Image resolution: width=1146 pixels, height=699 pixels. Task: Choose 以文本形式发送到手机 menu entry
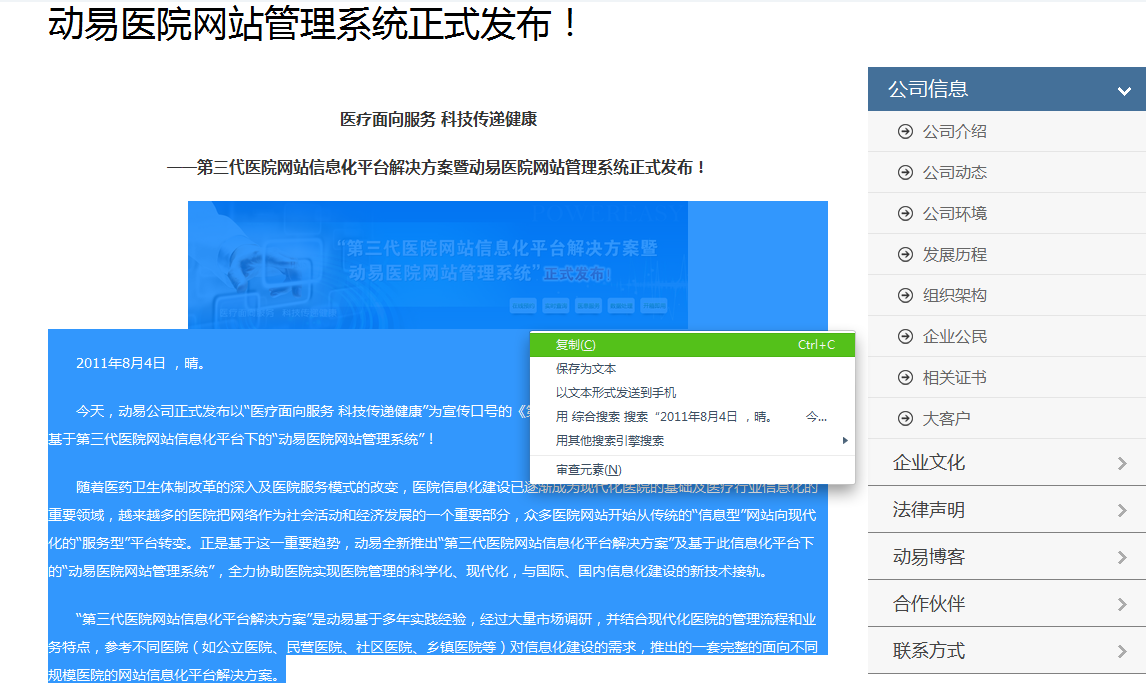[x=616, y=393]
